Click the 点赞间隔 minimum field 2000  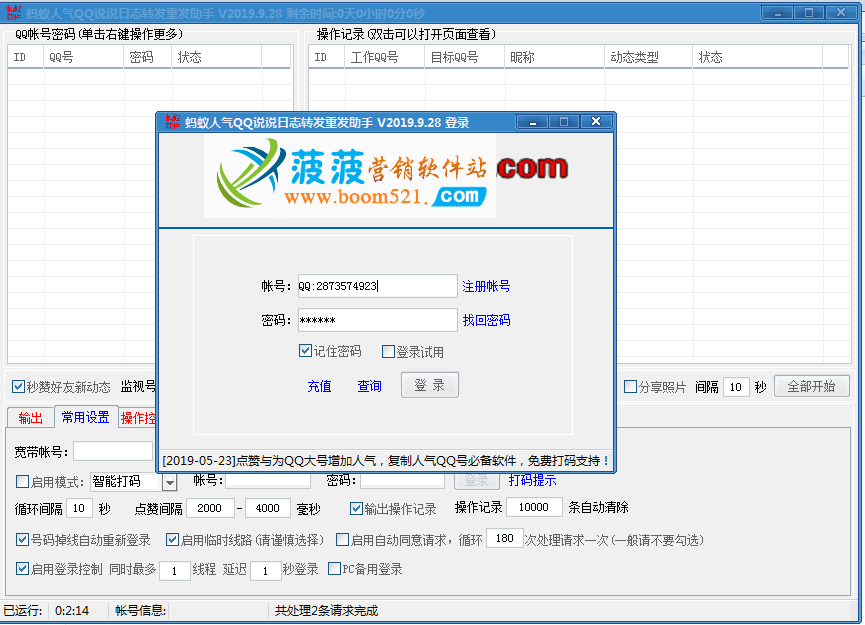point(210,508)
